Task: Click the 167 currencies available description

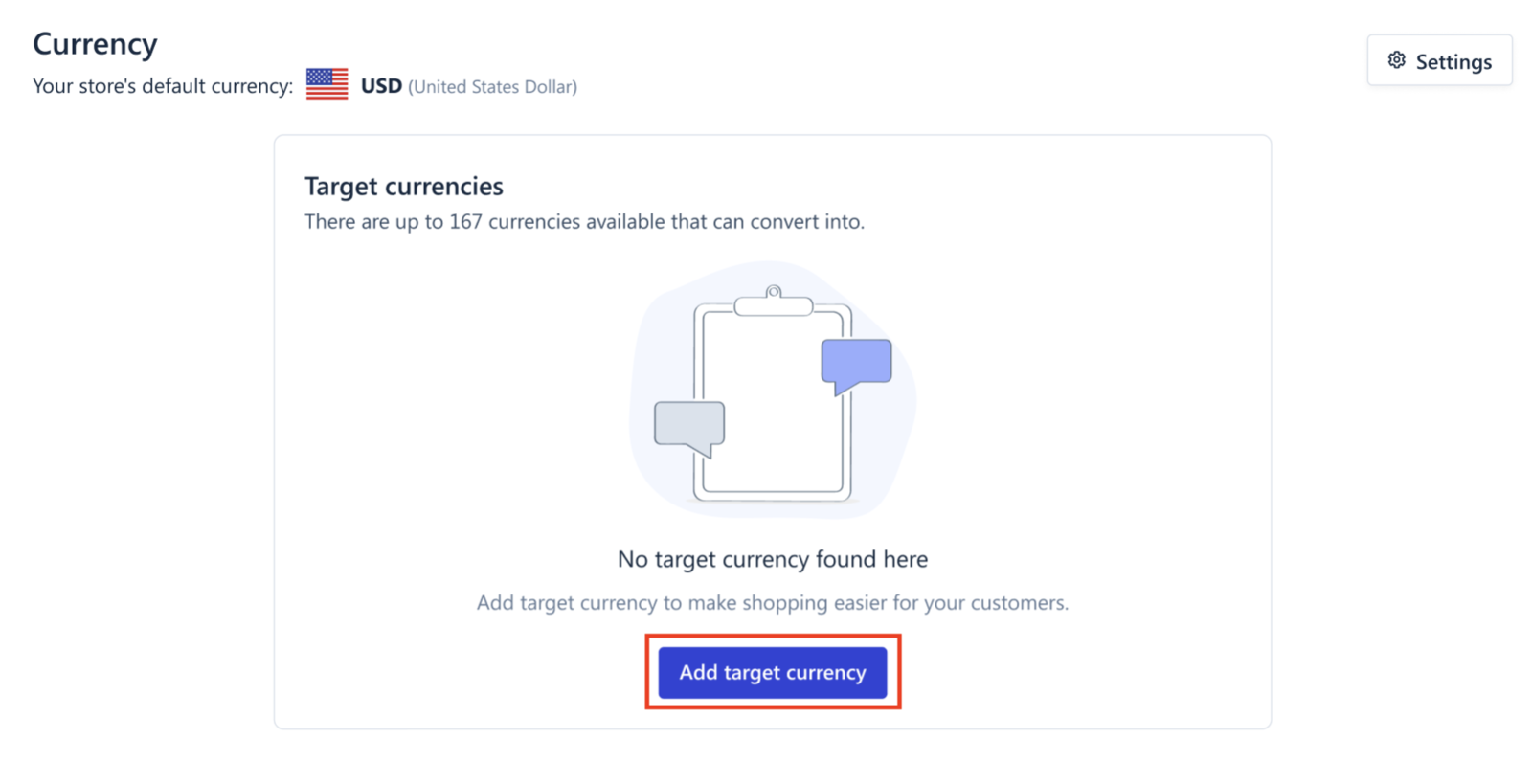Action: pyautogui.click(x=584, y=222)
